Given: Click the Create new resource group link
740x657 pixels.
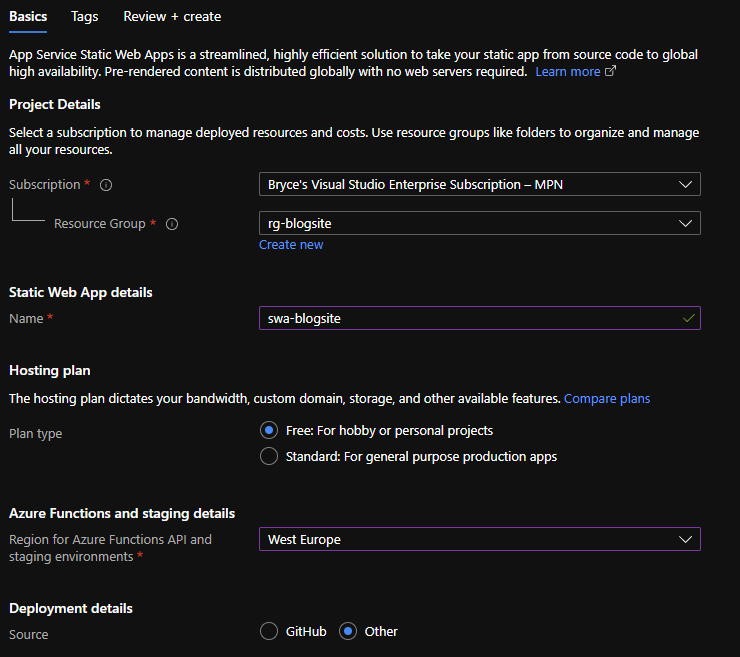Looking at the screenshot, I should pyautogui.click(x=291, y=245).
